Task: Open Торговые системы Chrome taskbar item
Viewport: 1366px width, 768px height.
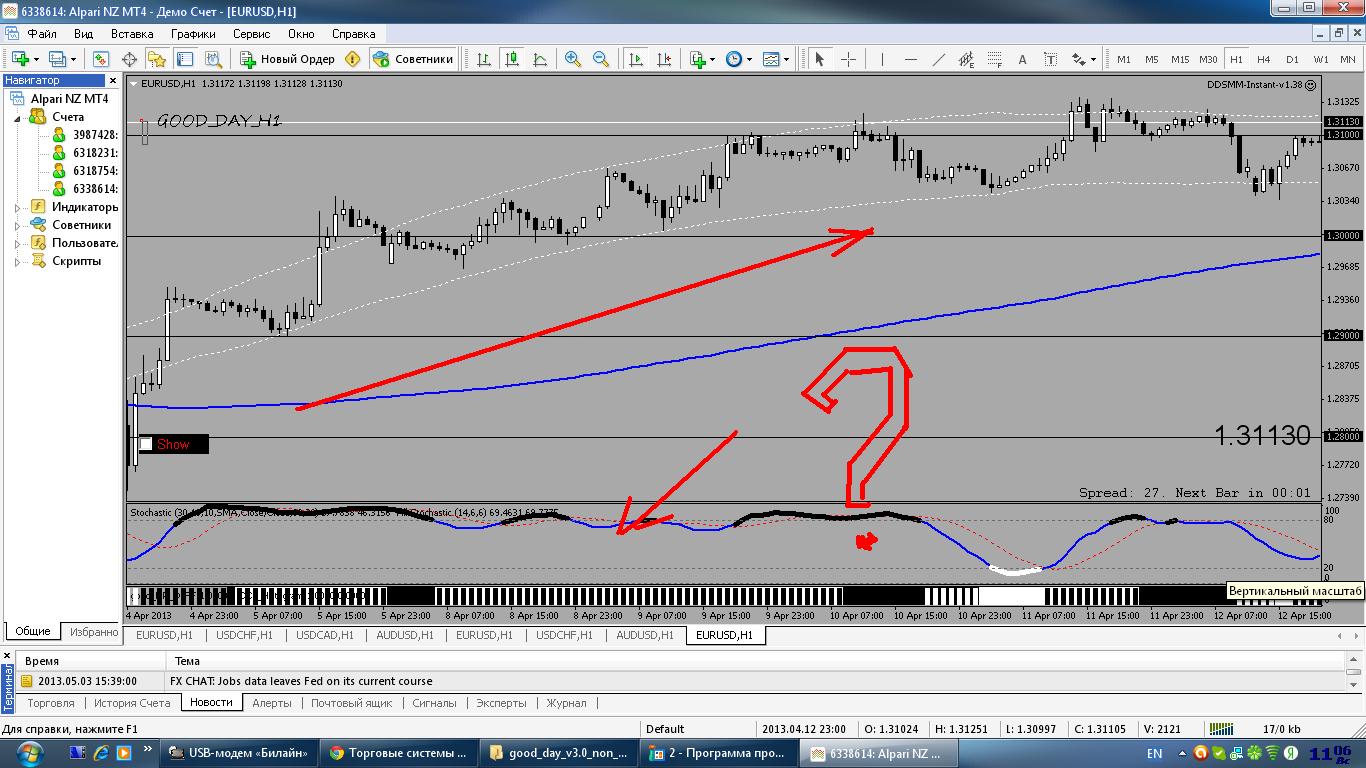Action: coord(399,752)
